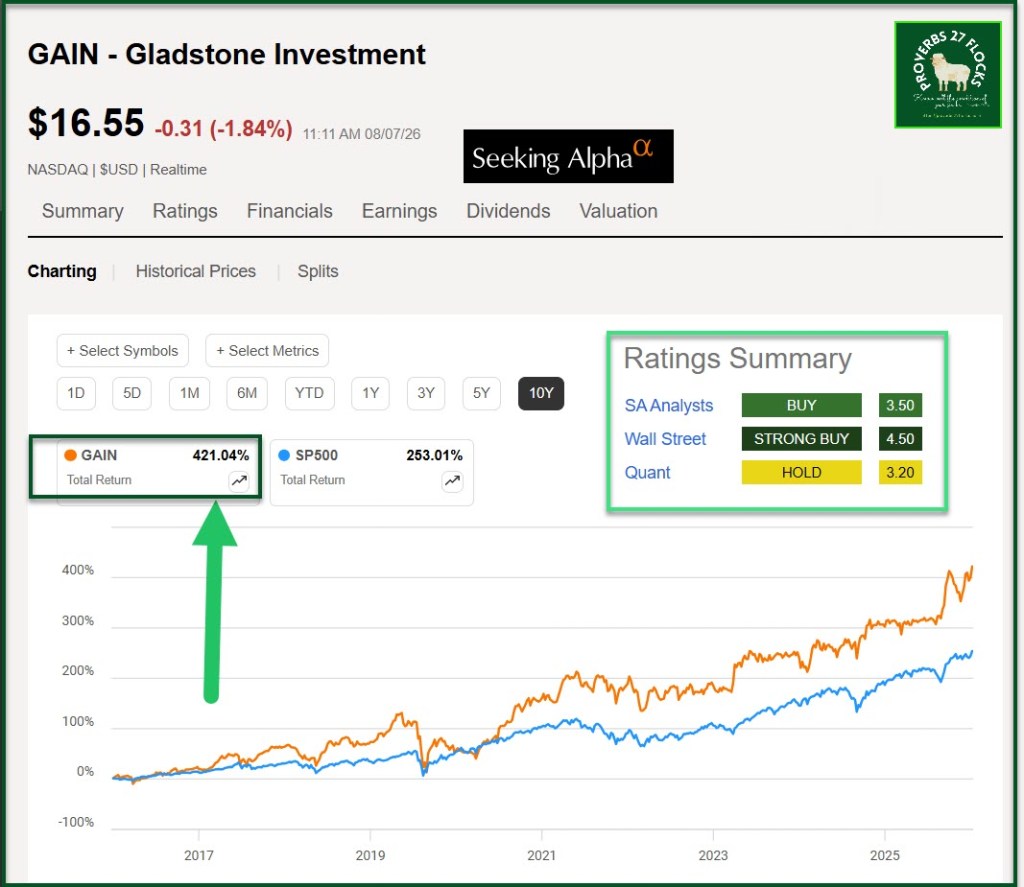Viewport: 1024px width, 887px height.
Task: Click the Proverbs 27 Flocks sheep logo
Action: click(948, 74)
